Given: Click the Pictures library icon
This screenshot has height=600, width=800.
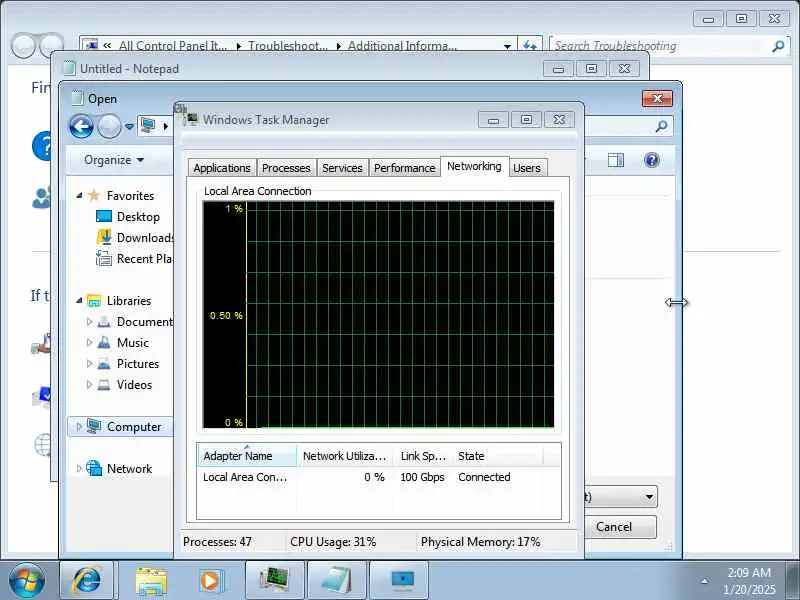Looking at the screenshot, I should 104,363.
